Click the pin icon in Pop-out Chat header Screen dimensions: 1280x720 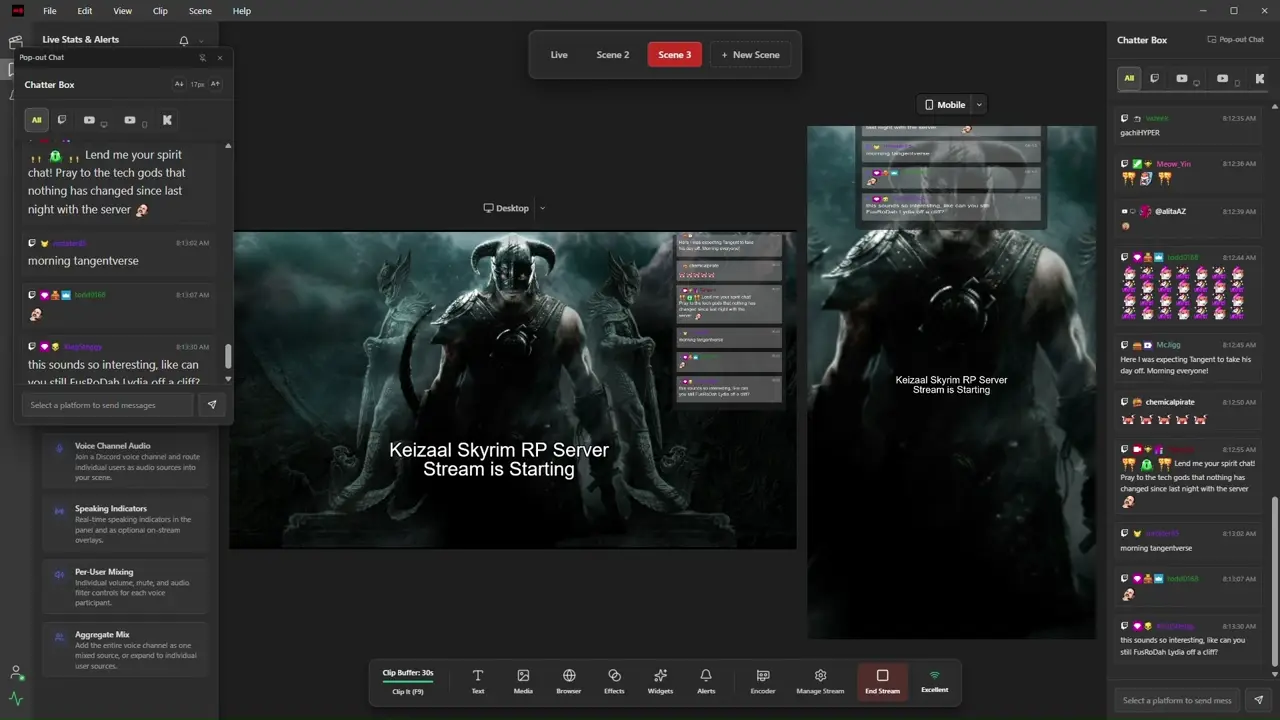(203, 58)
